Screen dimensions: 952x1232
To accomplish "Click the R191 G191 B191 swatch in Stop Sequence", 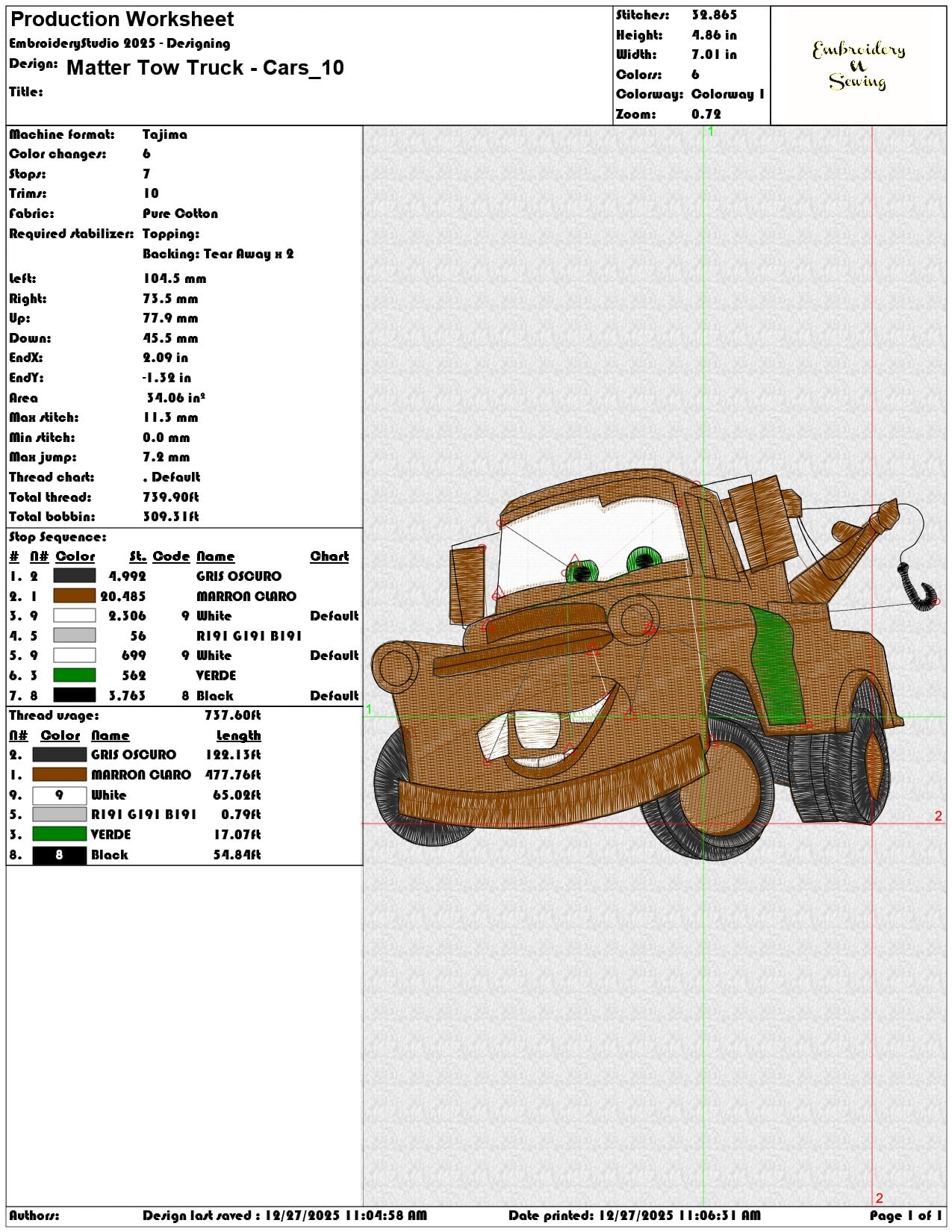I will pos(75,635).
